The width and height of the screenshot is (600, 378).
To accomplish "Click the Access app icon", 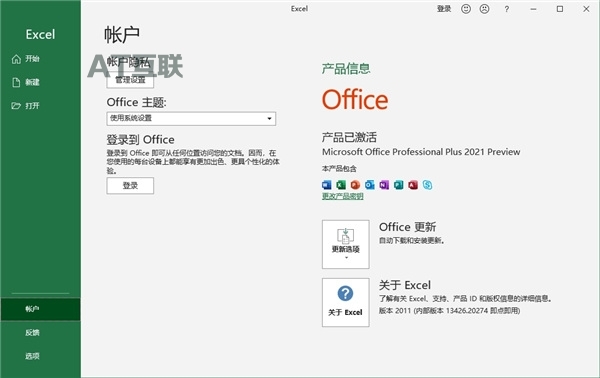I will coord(413,185).
